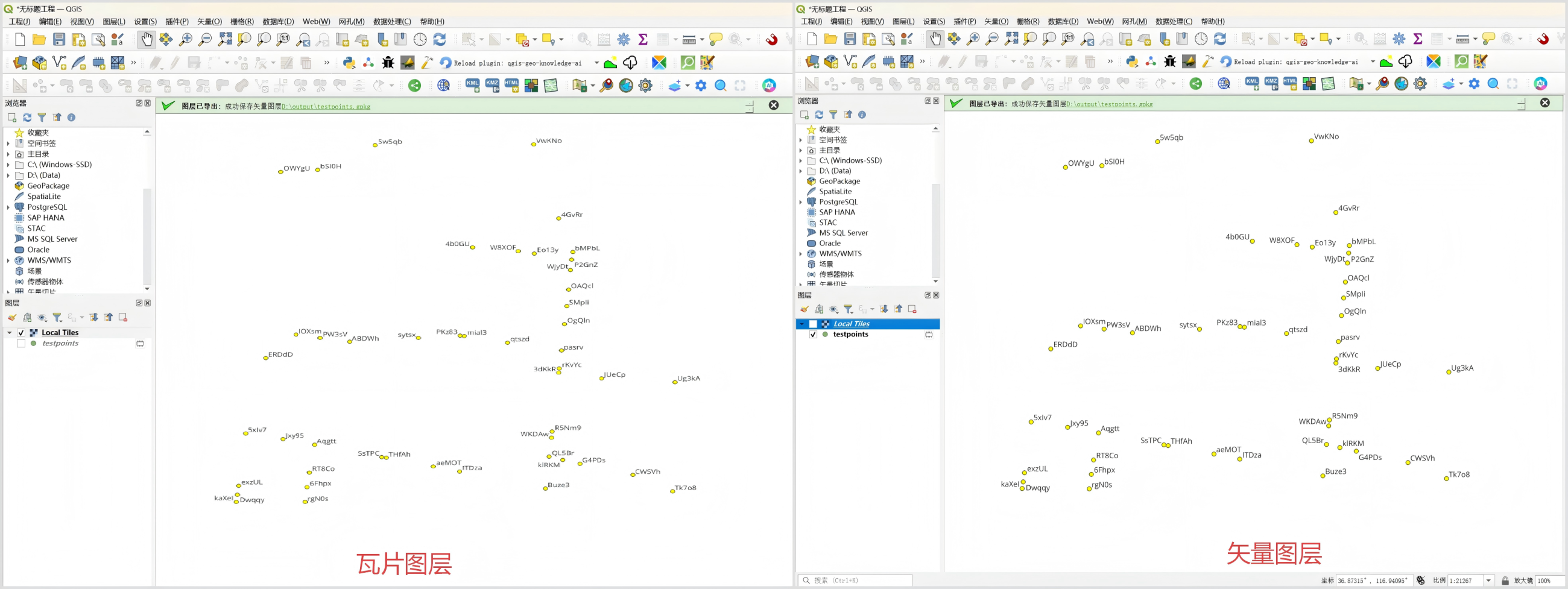Click KML export icon in right window
This screenshot has height=589, width=1568.
(x=1252, y=84)
